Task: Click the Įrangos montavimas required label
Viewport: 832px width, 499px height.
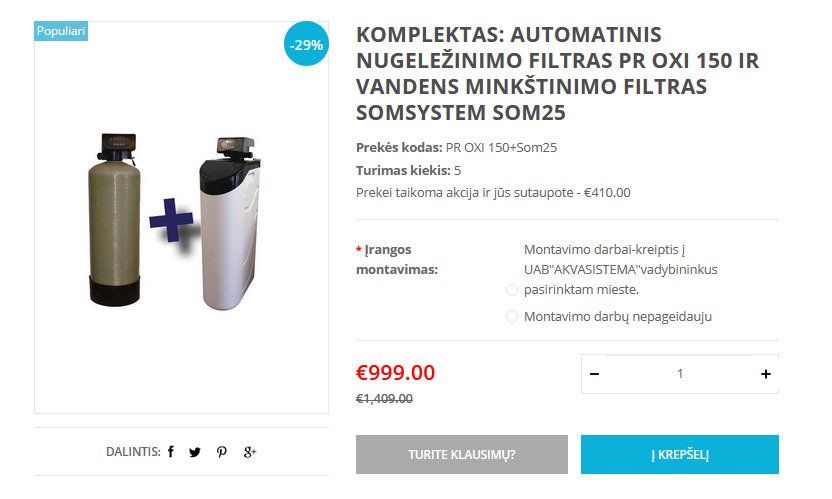Action: click(397, 260)
